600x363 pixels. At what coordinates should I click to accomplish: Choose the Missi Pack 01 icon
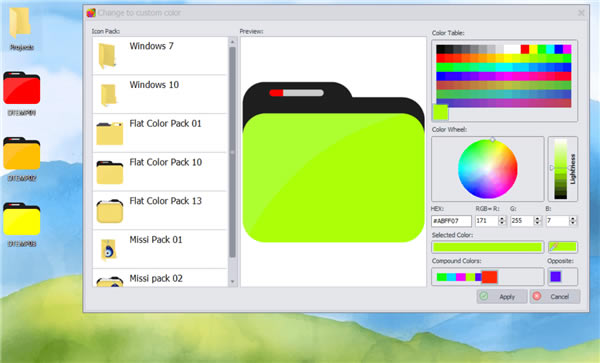click(x=160, y=249)
